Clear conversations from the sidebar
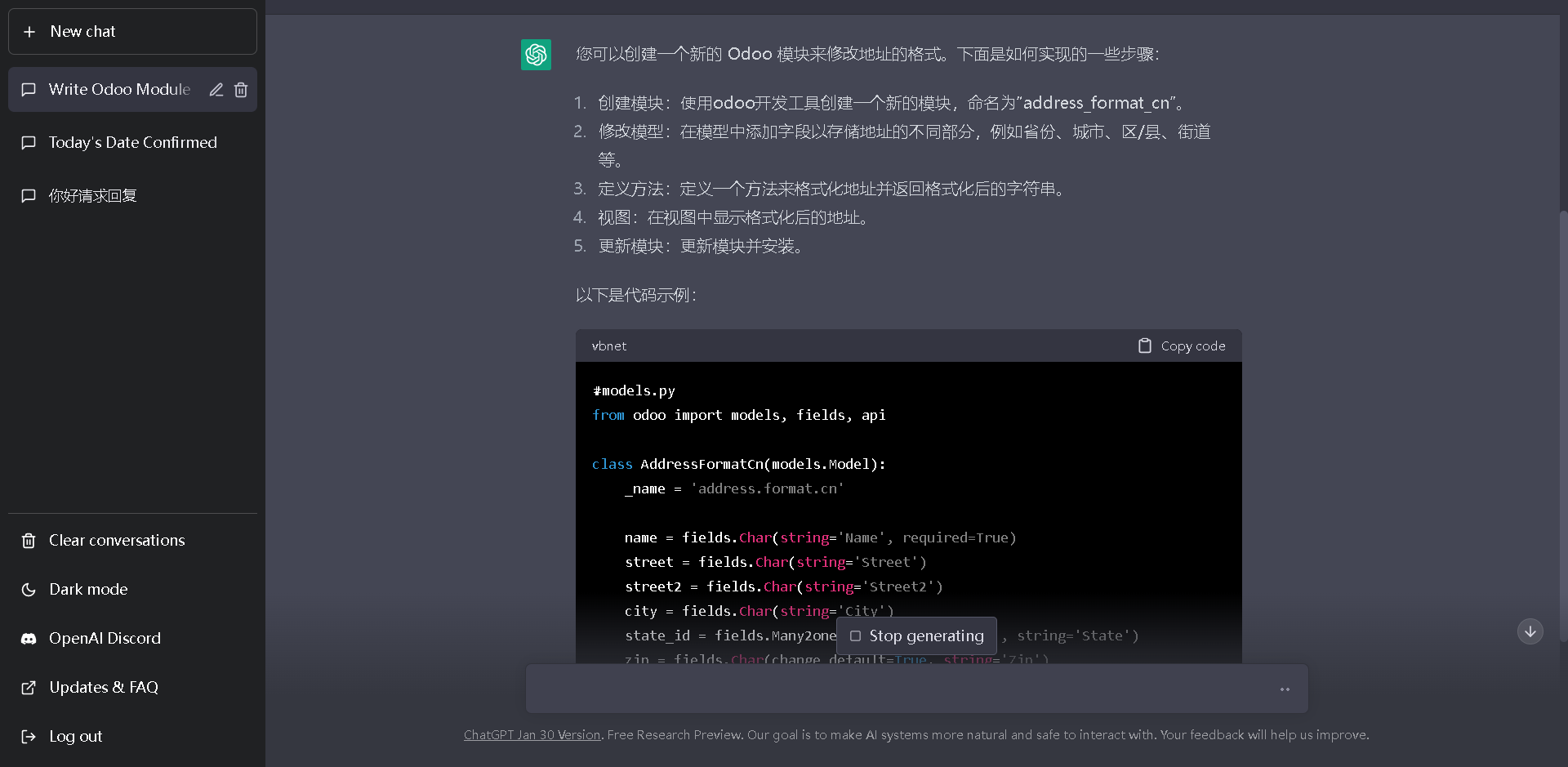Screen dimensions: 1568x767 pos(132,541)
